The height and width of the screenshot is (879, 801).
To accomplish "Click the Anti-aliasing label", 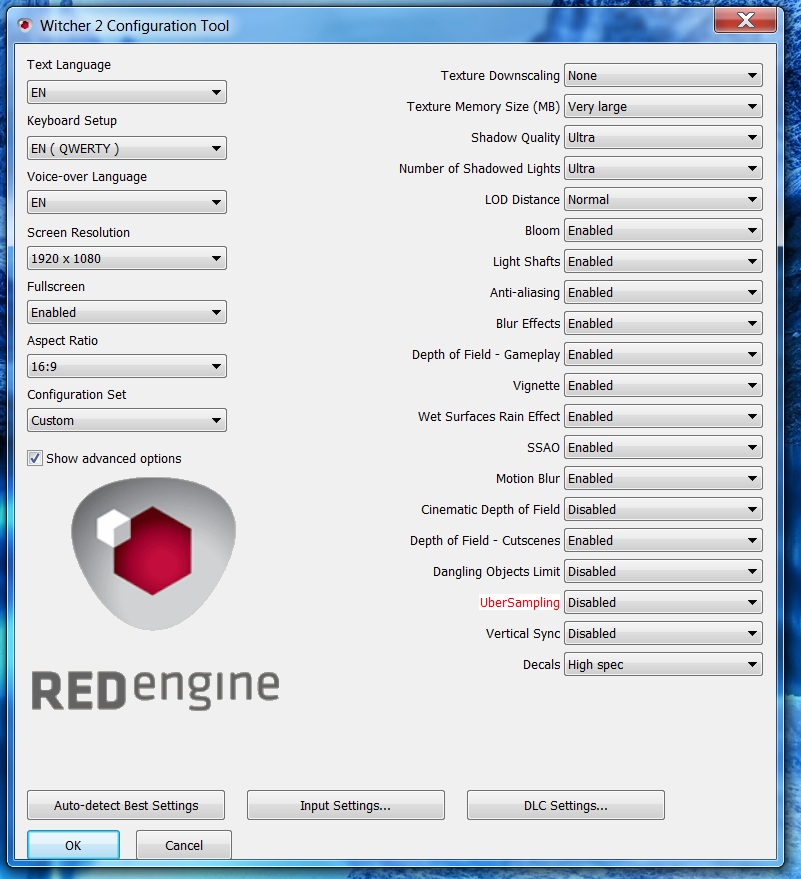I will coord(525,293).
